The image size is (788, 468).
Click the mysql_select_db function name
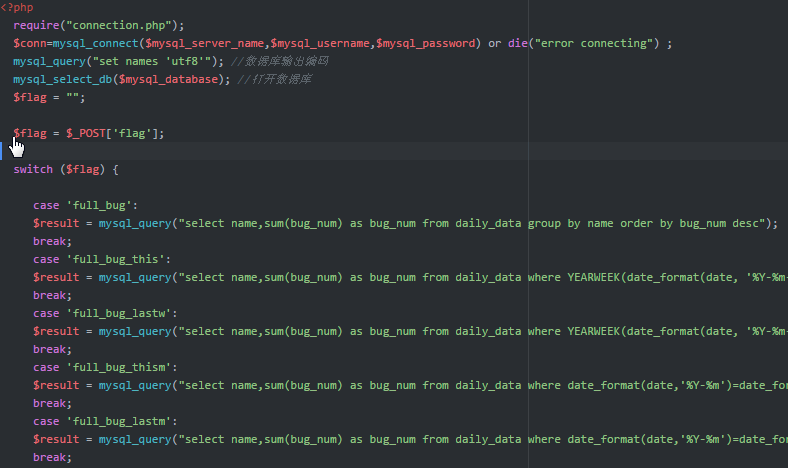pos(63,79)
